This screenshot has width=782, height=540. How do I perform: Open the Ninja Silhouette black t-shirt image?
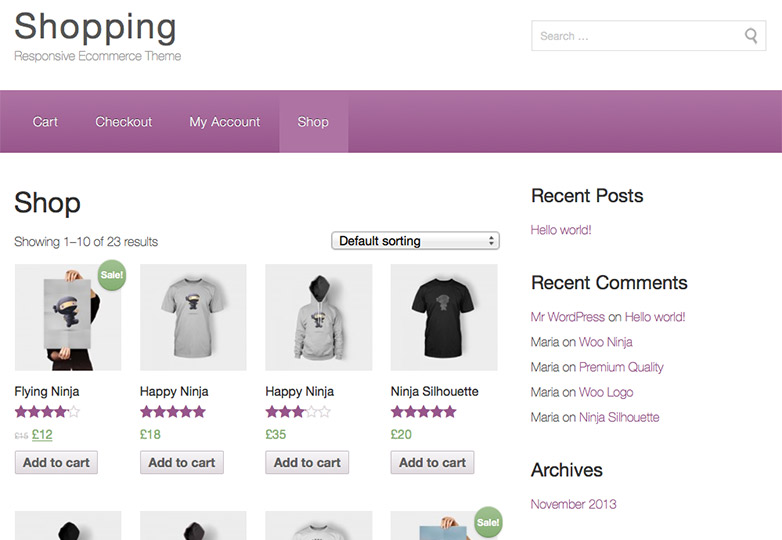444,318
